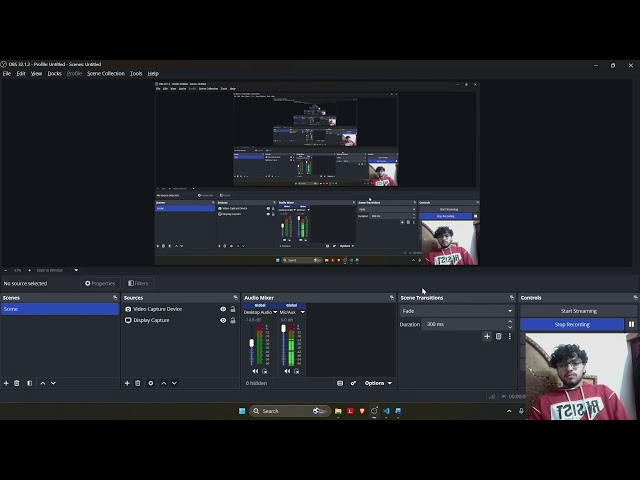Open the File menu
This screenshot has width=640, height=480.
pos(7,73)
